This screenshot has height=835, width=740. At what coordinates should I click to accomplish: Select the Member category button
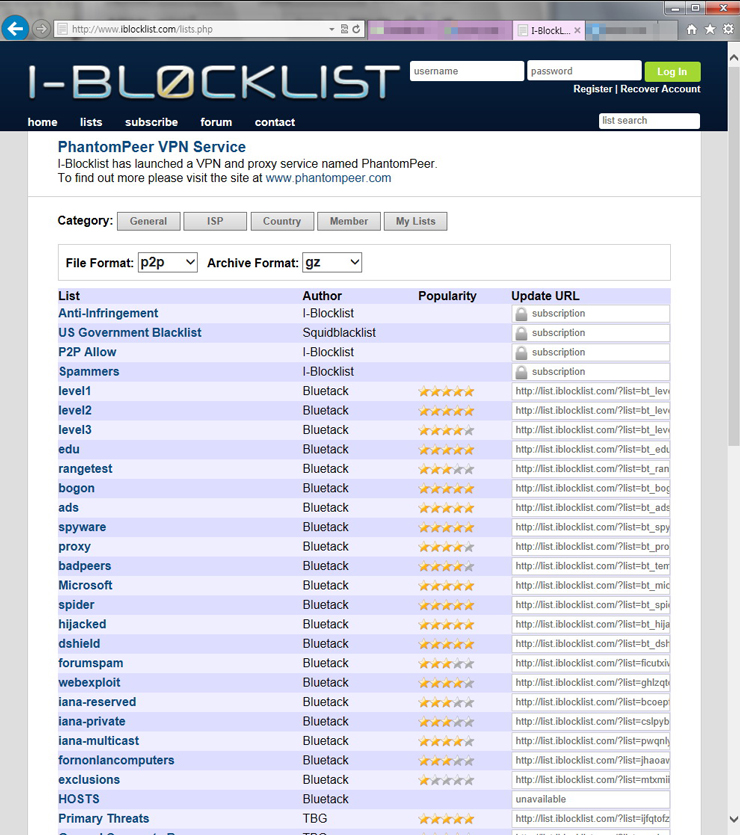(349, 222)
